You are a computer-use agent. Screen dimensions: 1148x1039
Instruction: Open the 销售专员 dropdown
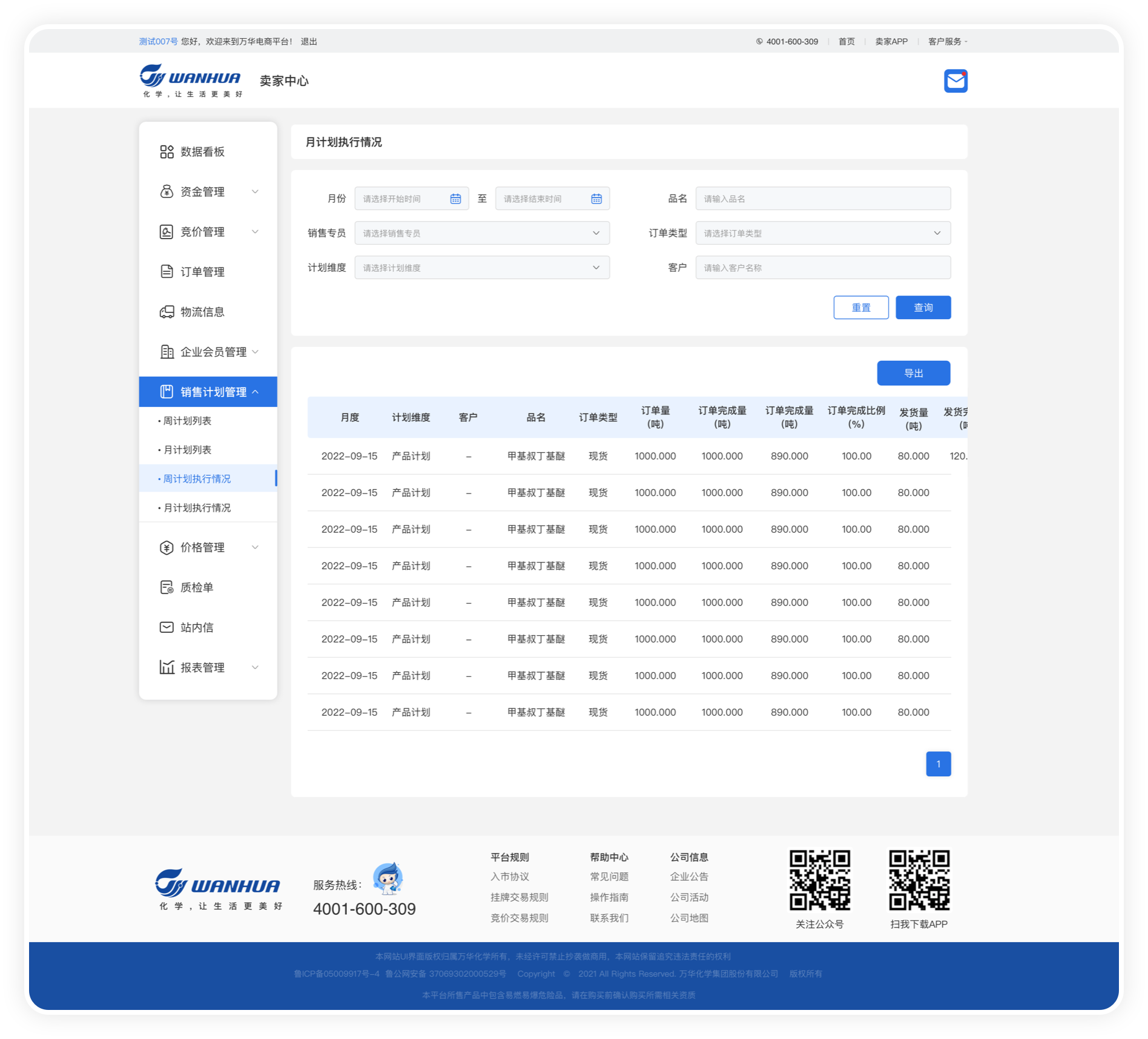tap(481, 233)
